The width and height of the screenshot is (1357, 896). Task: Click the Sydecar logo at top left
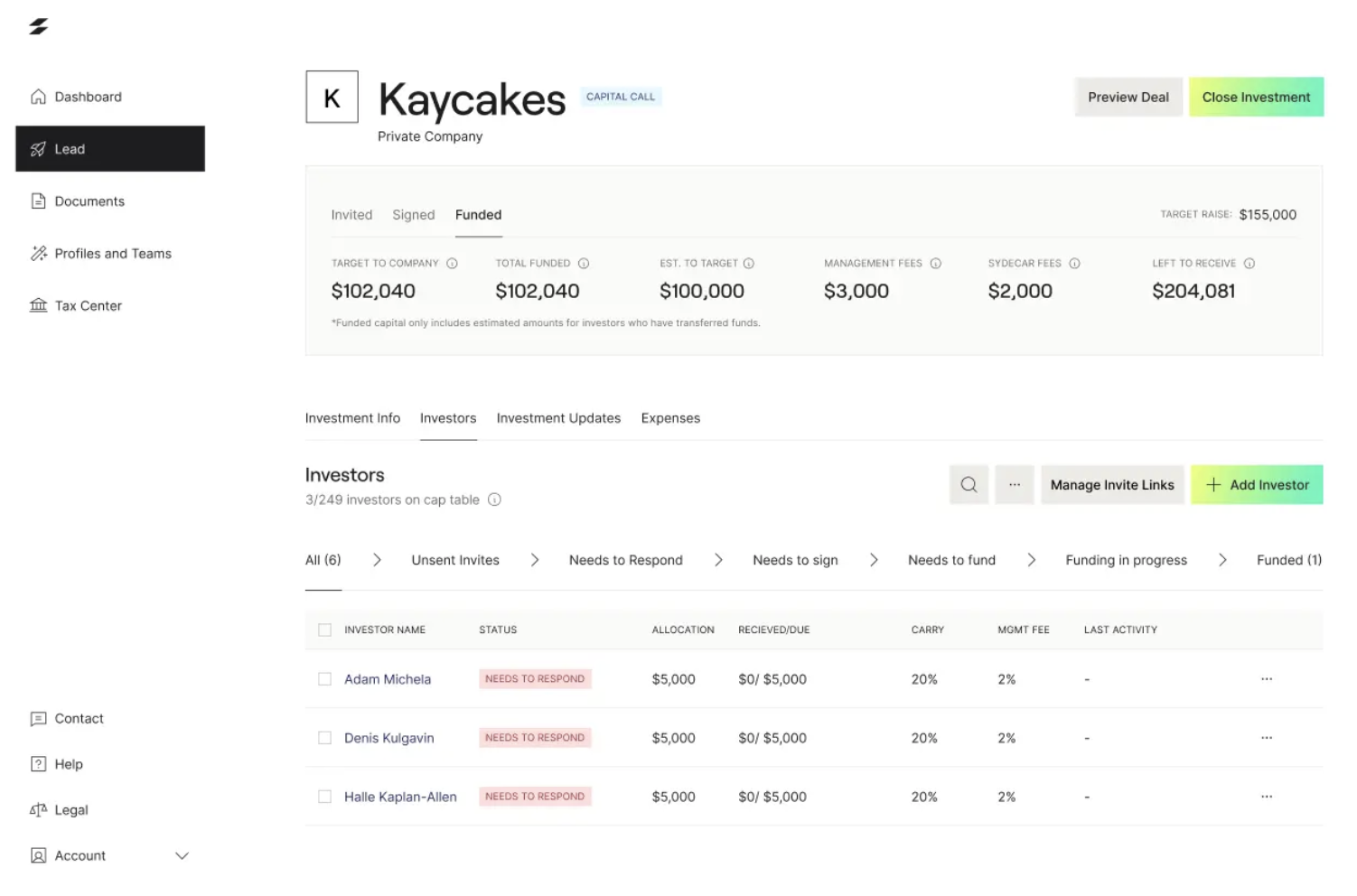click(x=38, y=27)
